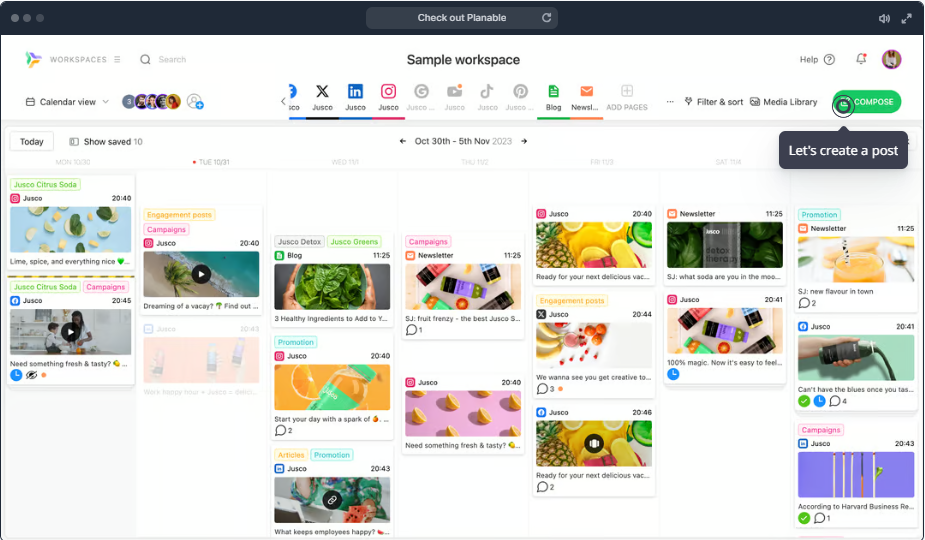Open the link icon on What keeps employees happy post
Image resolution: width=925 pixels, height=540 pixels.
(332, 500)
